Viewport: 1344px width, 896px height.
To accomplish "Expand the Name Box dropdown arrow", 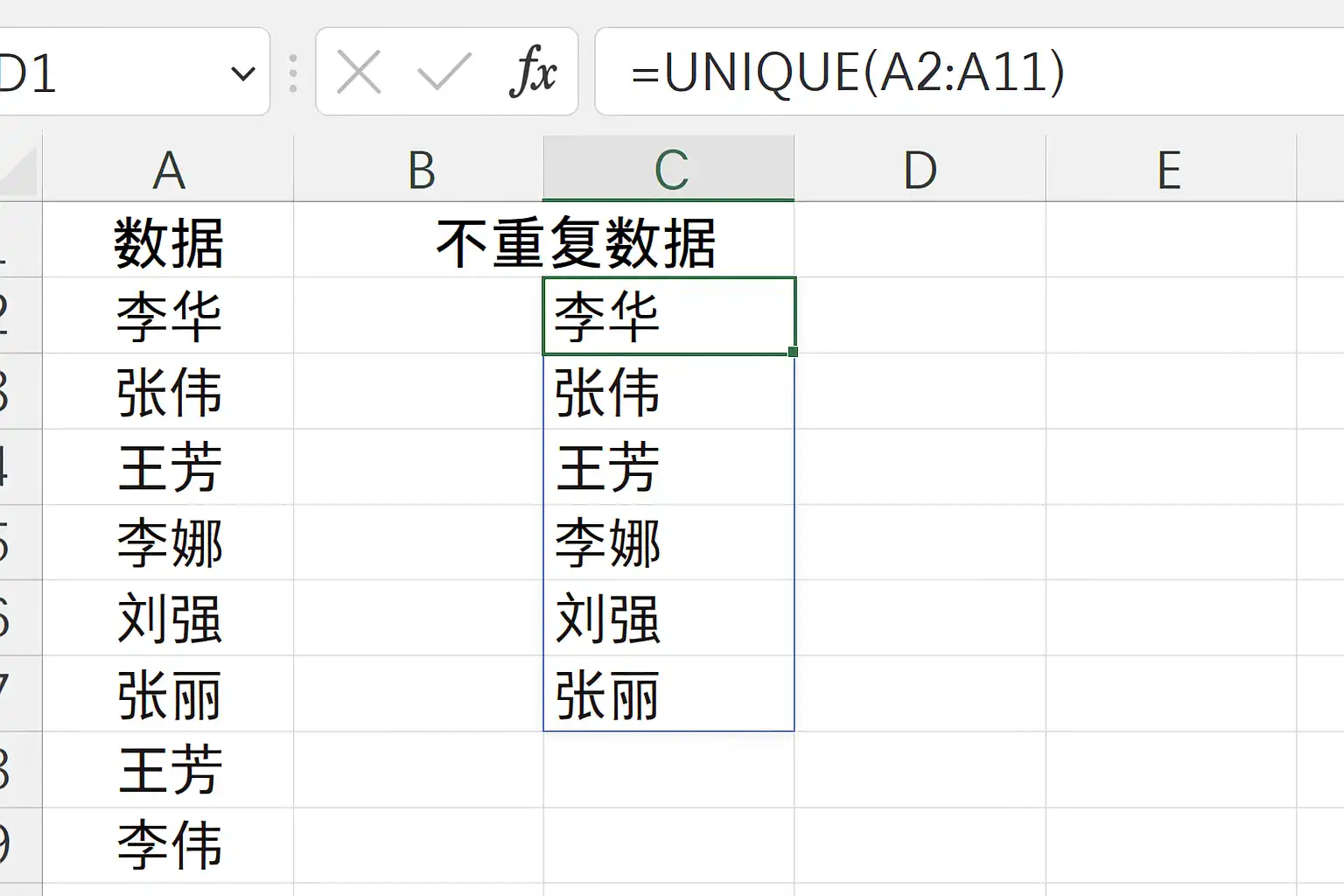I will coord(242,73).
